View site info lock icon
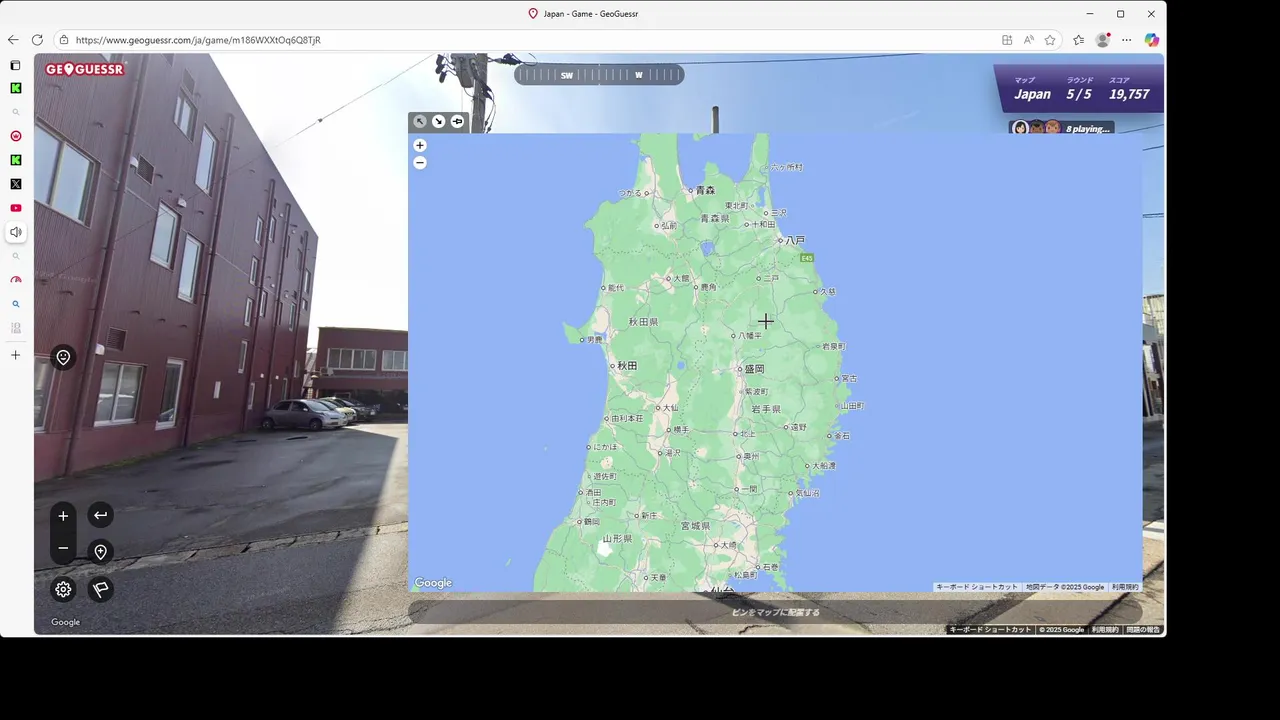This screenshot has height=720, width=1280. coord(64,40)
